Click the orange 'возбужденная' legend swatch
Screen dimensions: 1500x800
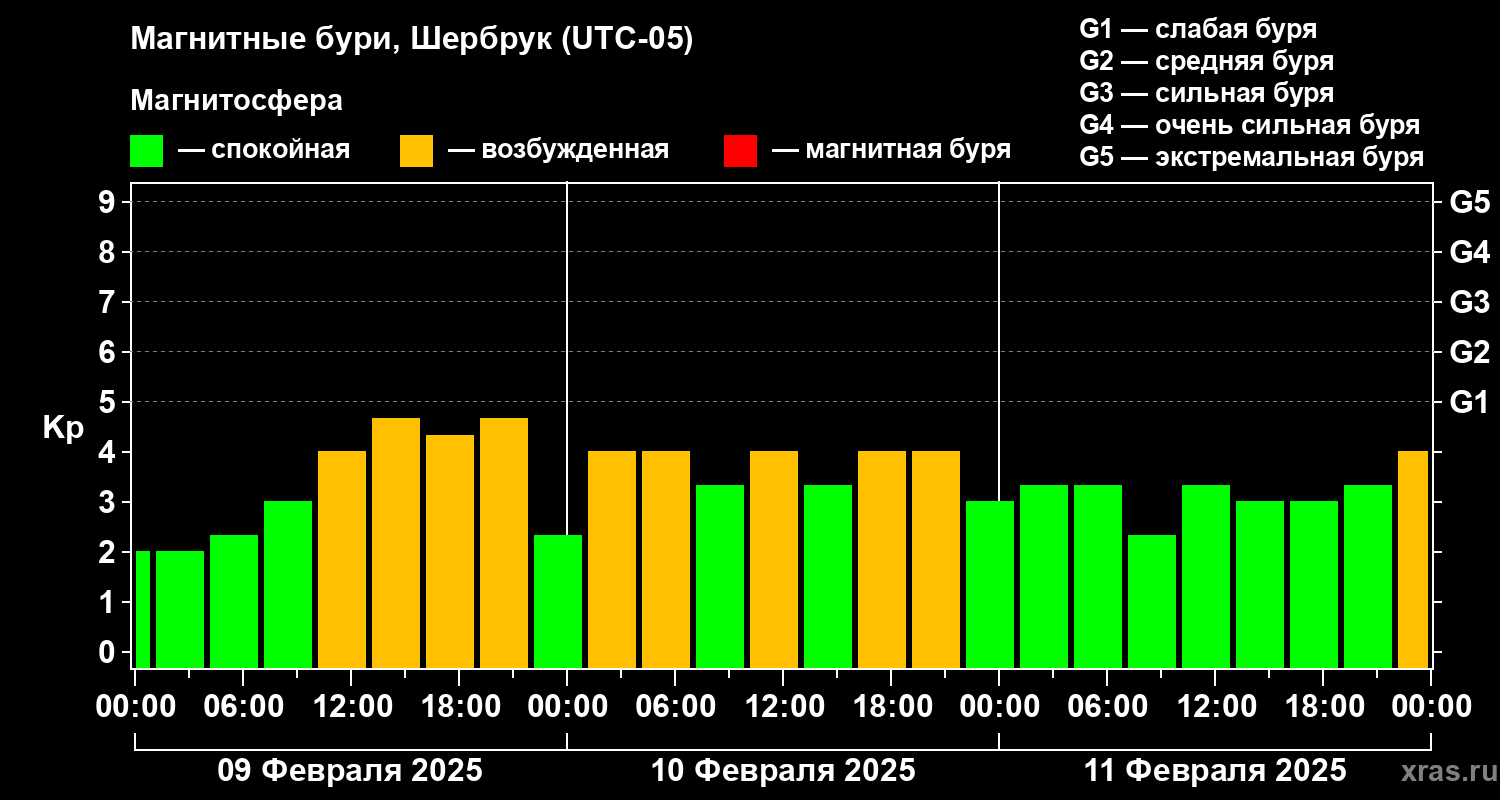pos(416,151)
